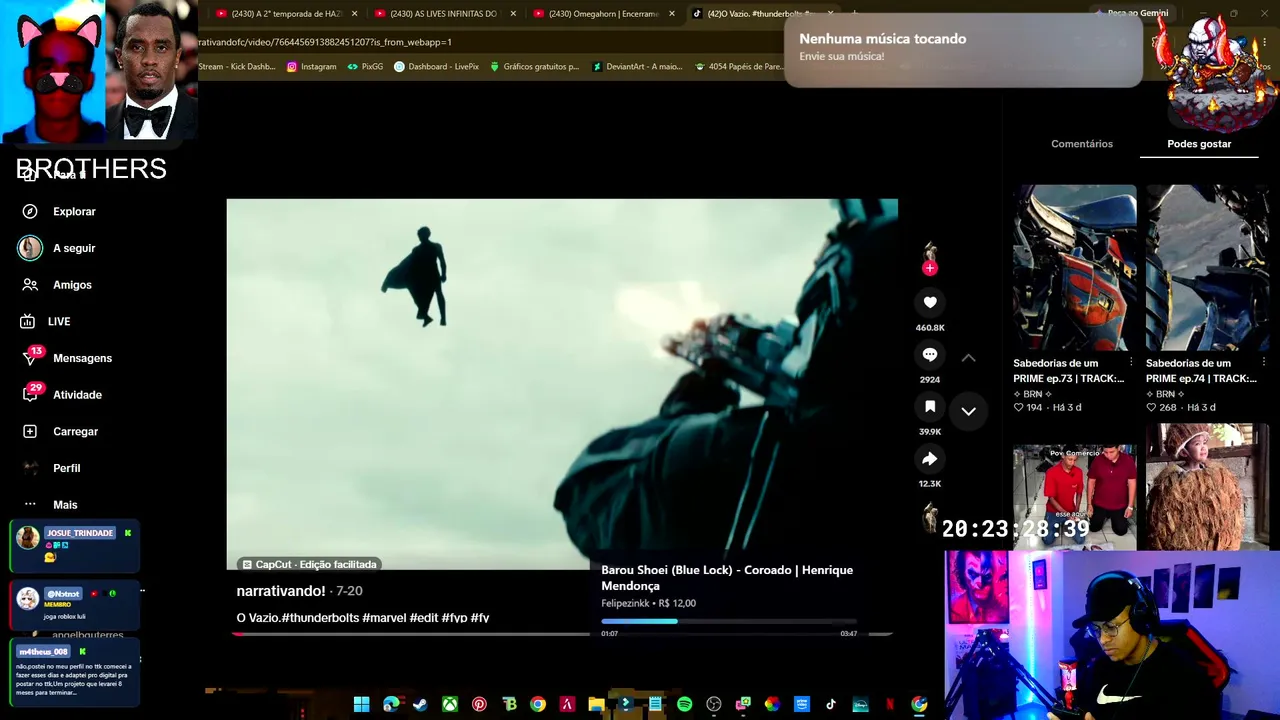
Task: Click the CapCut Edição facilitada badge
Action: click(310, 564)
